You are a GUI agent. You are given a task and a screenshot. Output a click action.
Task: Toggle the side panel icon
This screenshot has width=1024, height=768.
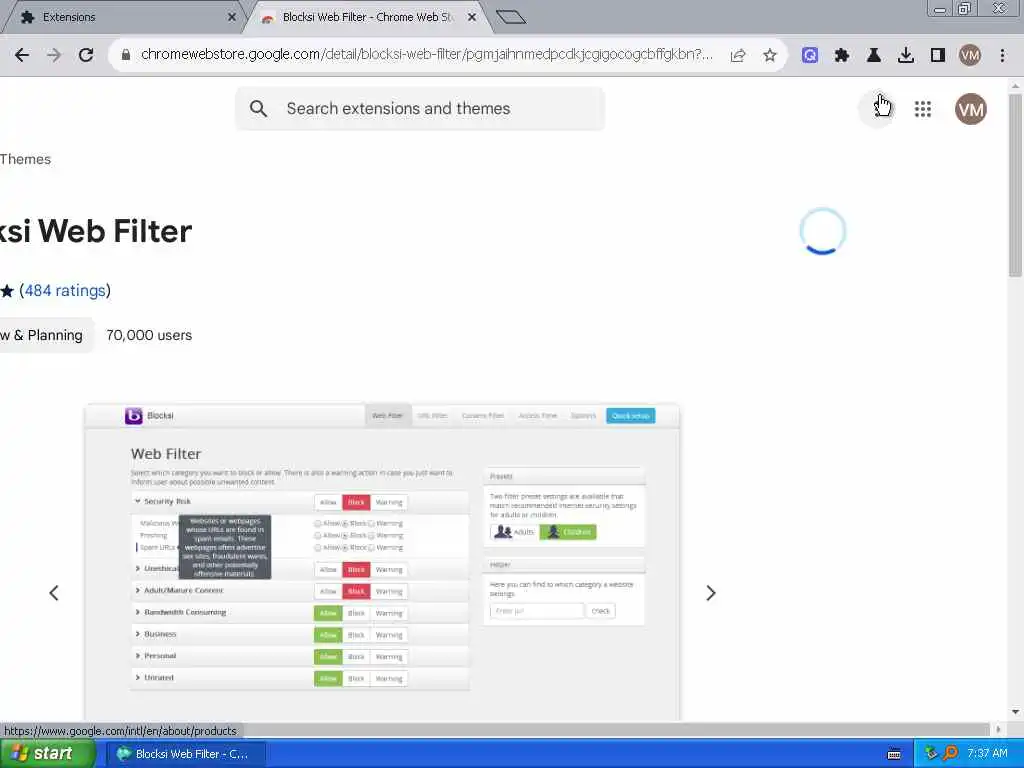938,56
